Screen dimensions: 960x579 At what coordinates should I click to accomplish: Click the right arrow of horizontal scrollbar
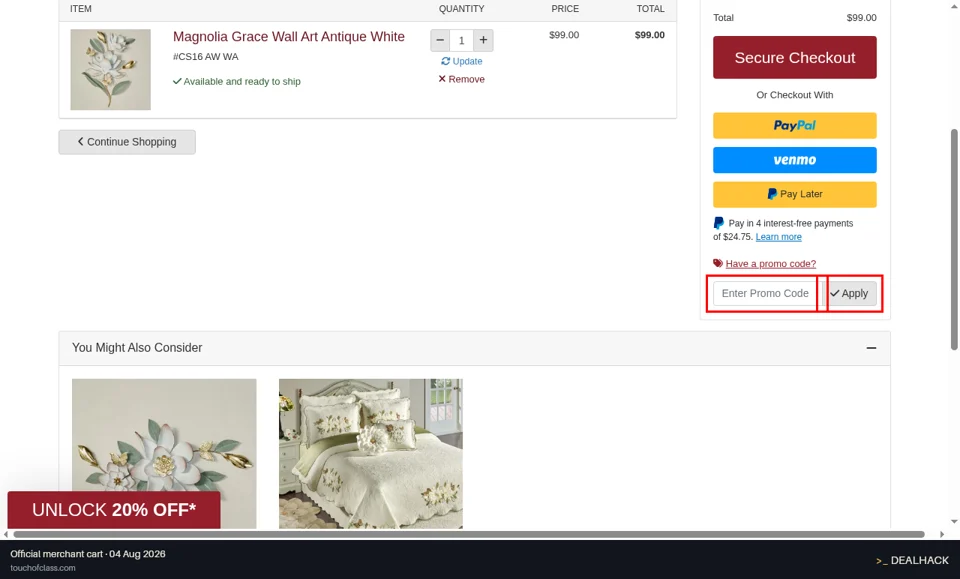[942, 534]
